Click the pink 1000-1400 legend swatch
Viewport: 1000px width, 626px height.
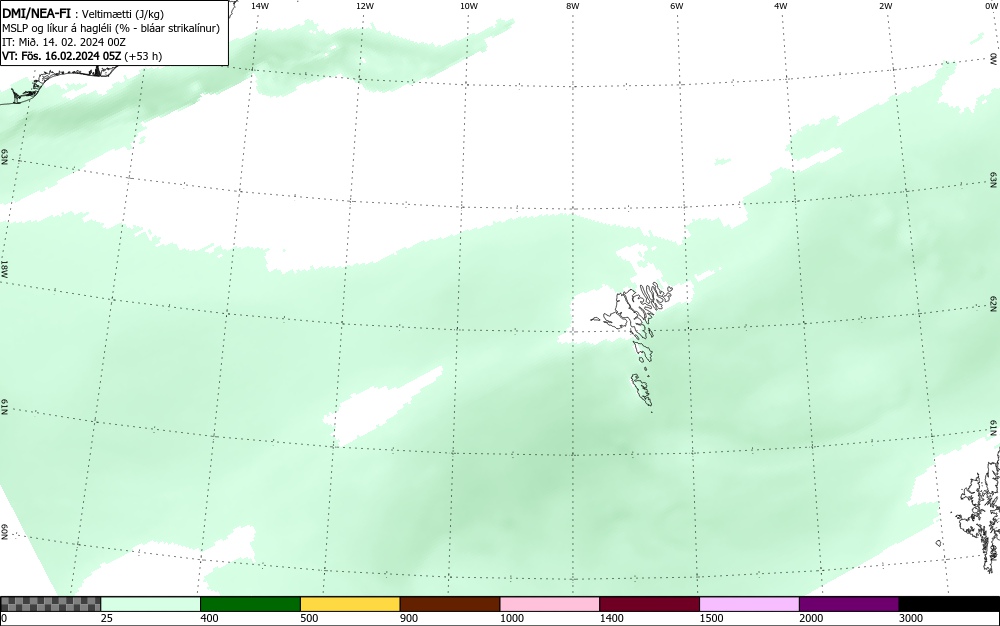(550, 604)
